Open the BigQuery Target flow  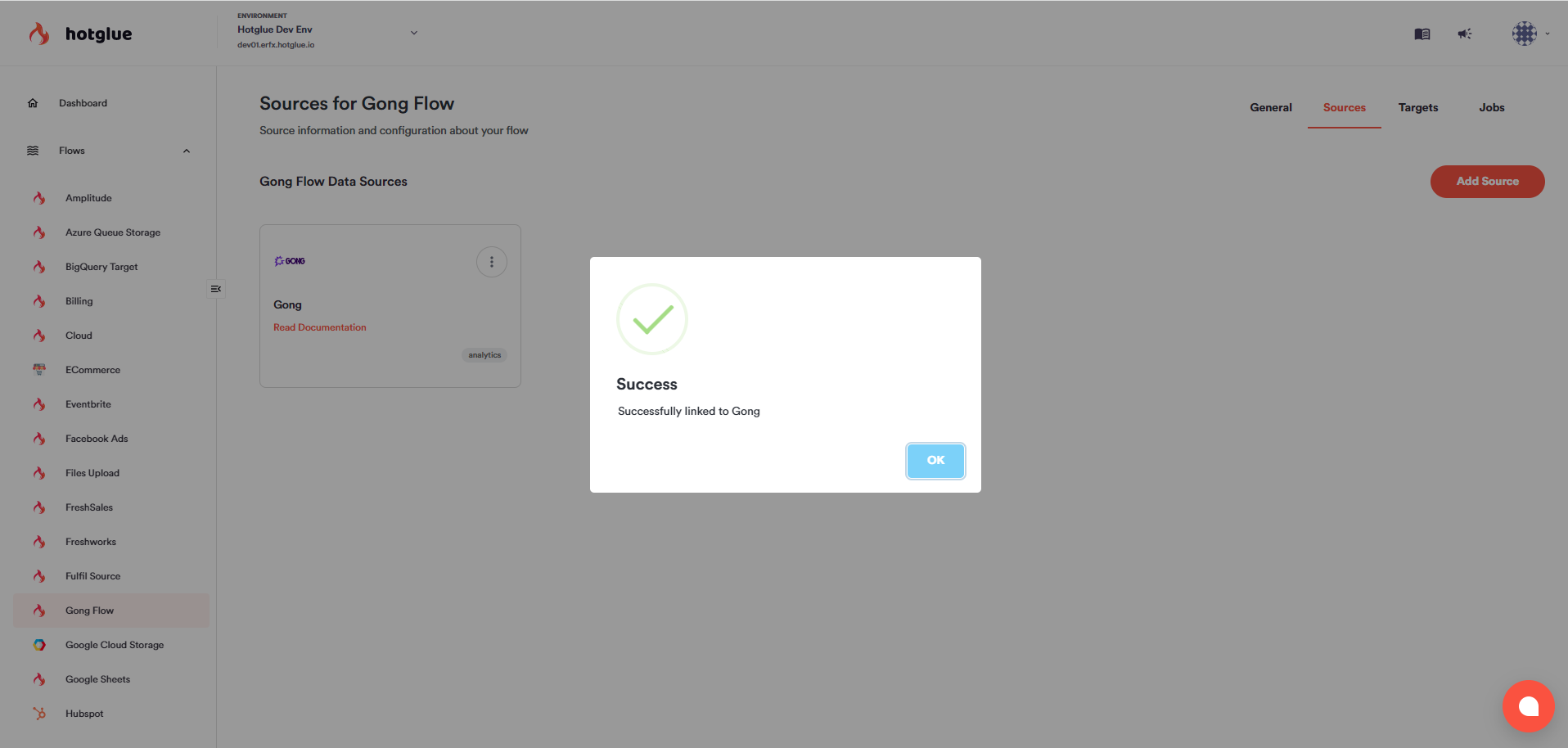pyautogui.click(x=101, y=267)
